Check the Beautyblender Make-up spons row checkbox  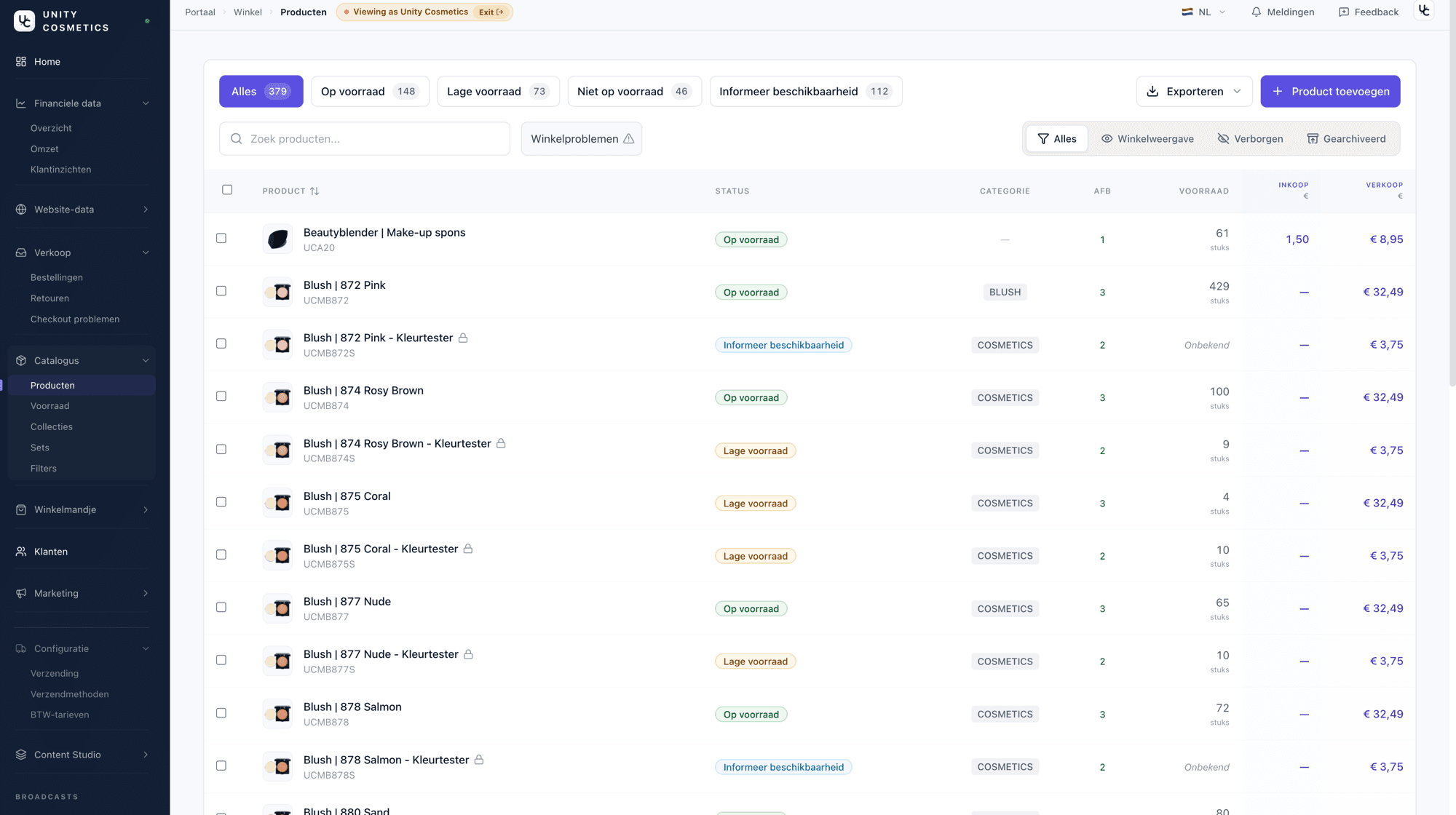(x=221, y=238)
